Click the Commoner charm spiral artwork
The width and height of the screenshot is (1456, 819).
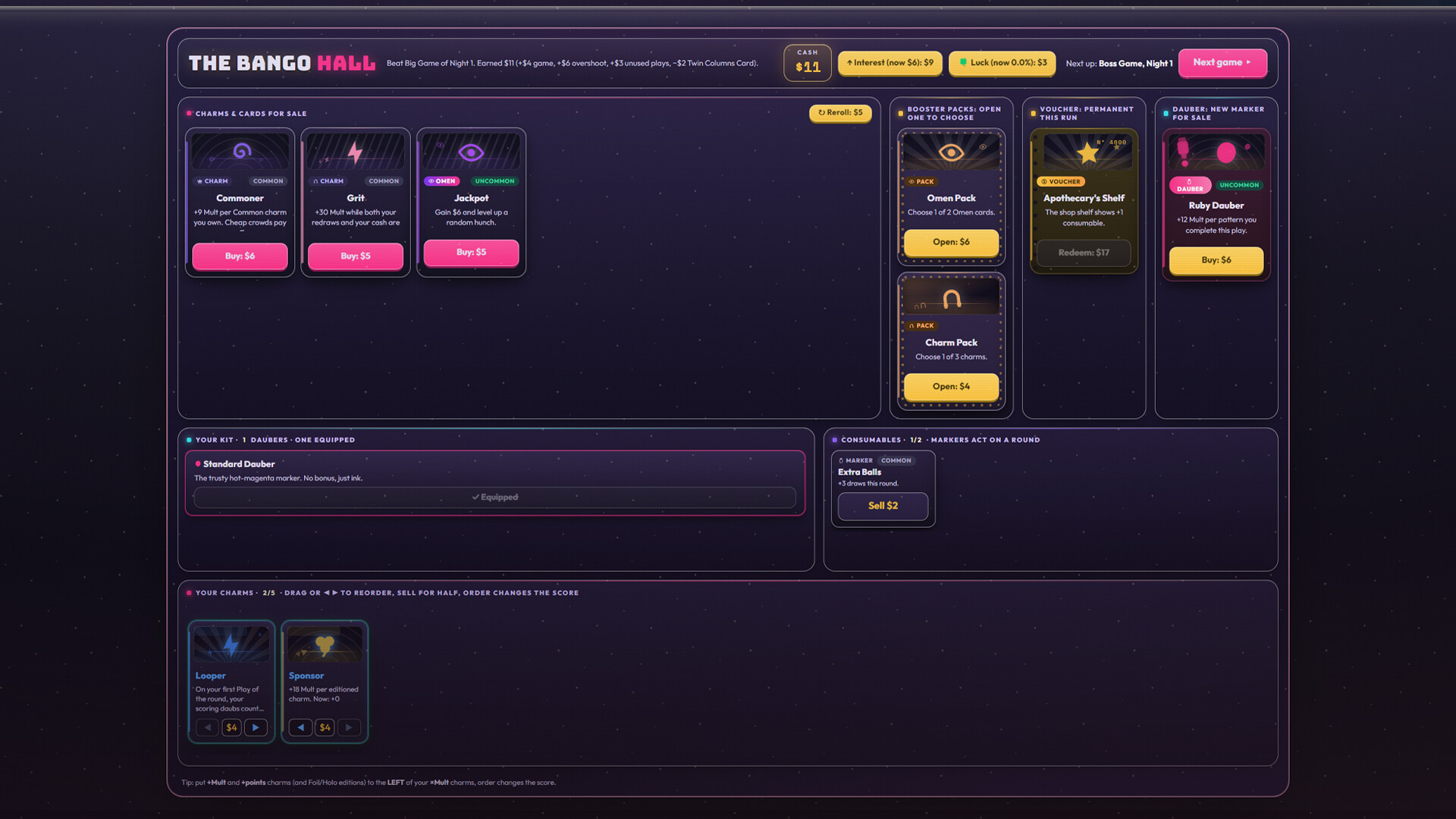240,151
